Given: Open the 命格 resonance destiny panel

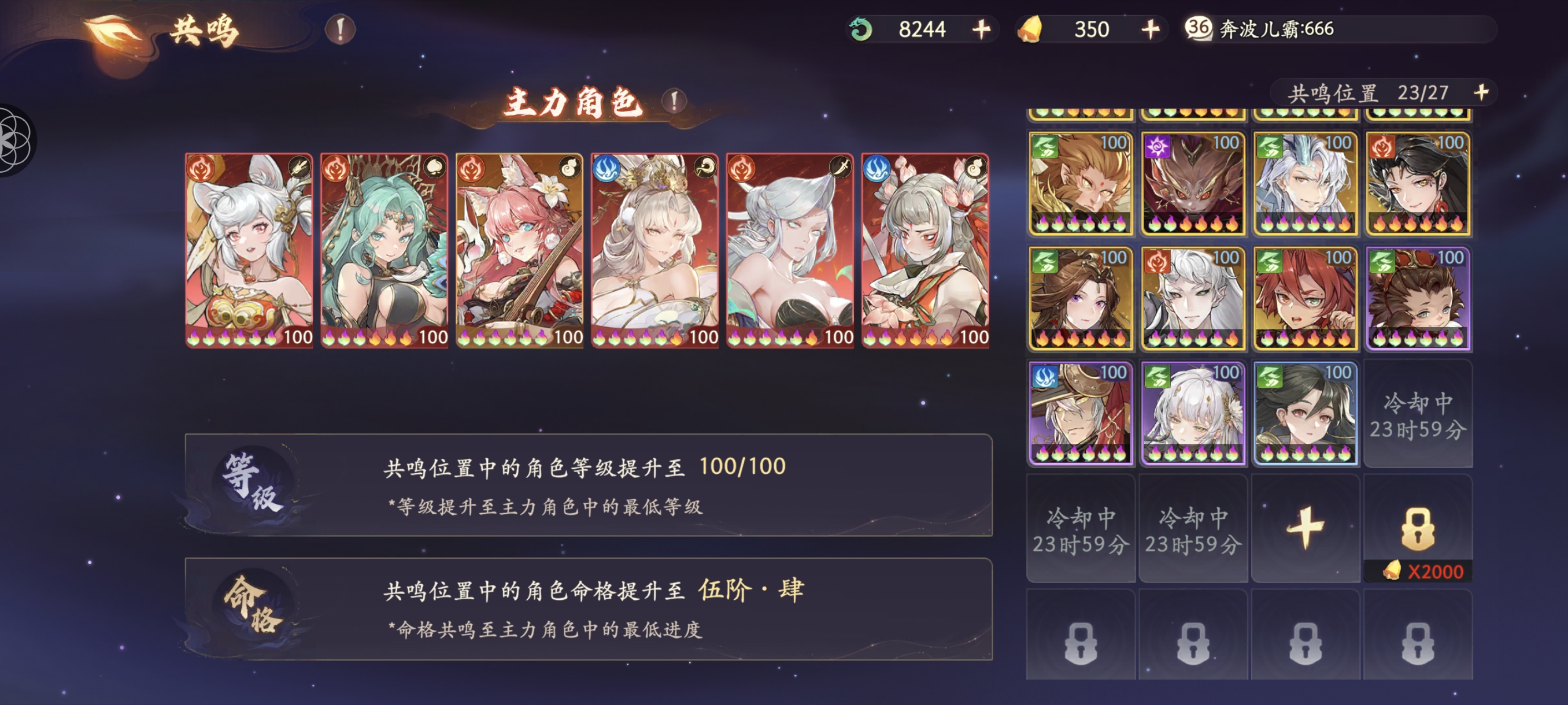Looking at the screenshot, I should pos(589,609).
